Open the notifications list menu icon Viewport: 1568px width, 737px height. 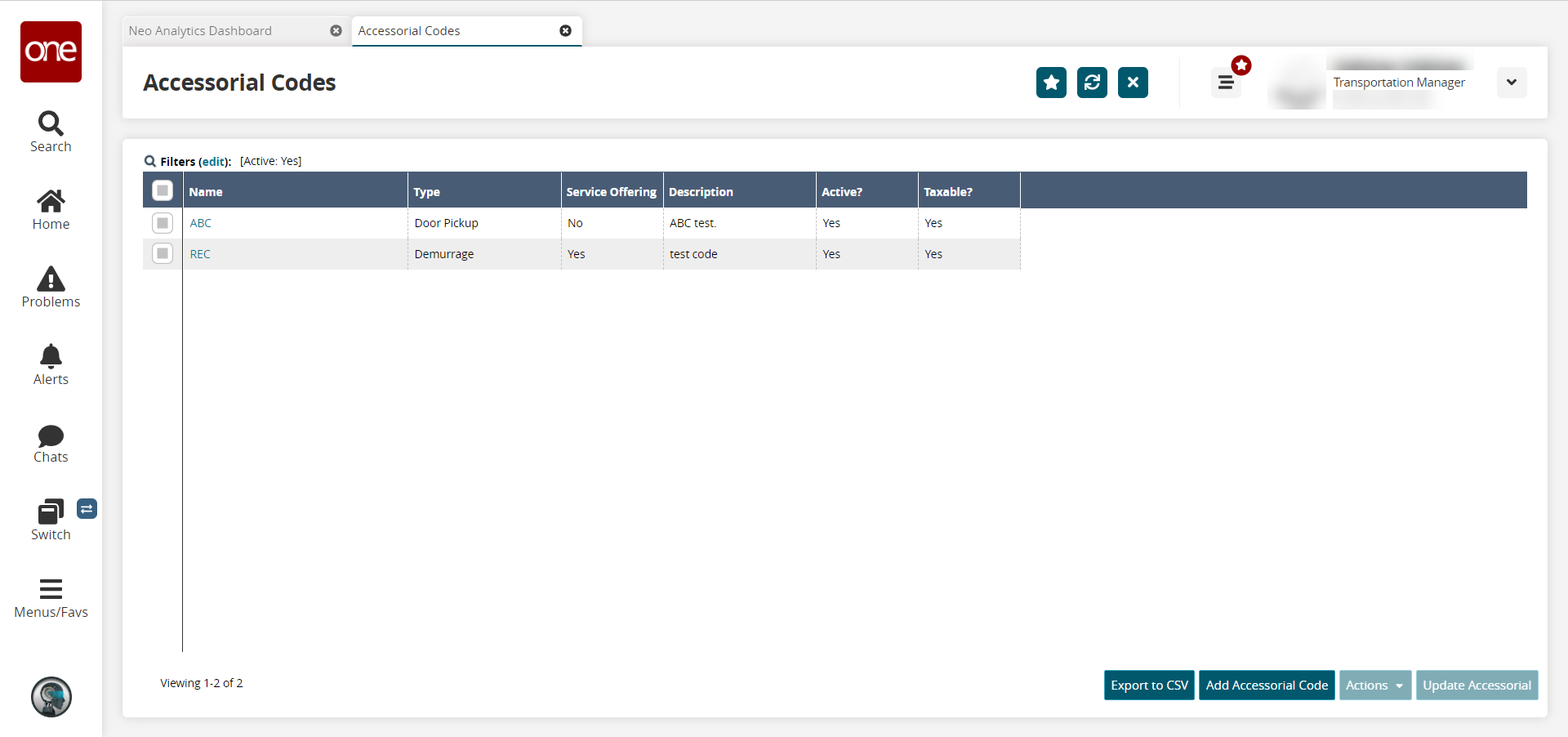click(1226, 83)
